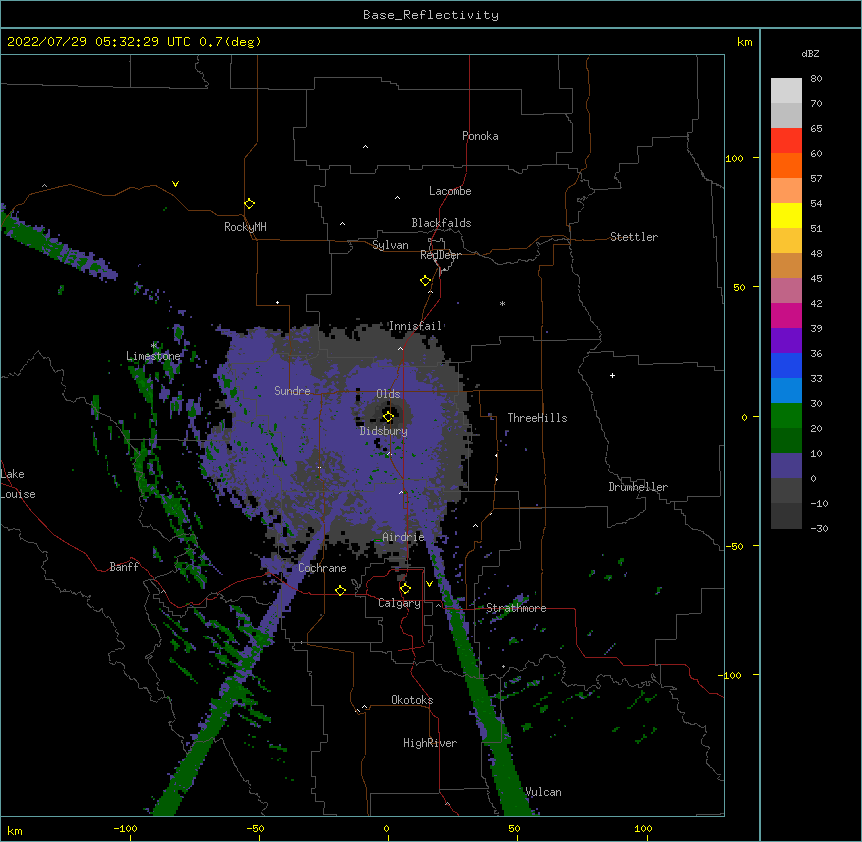Click the Sundre town label

tap(292, 391)
